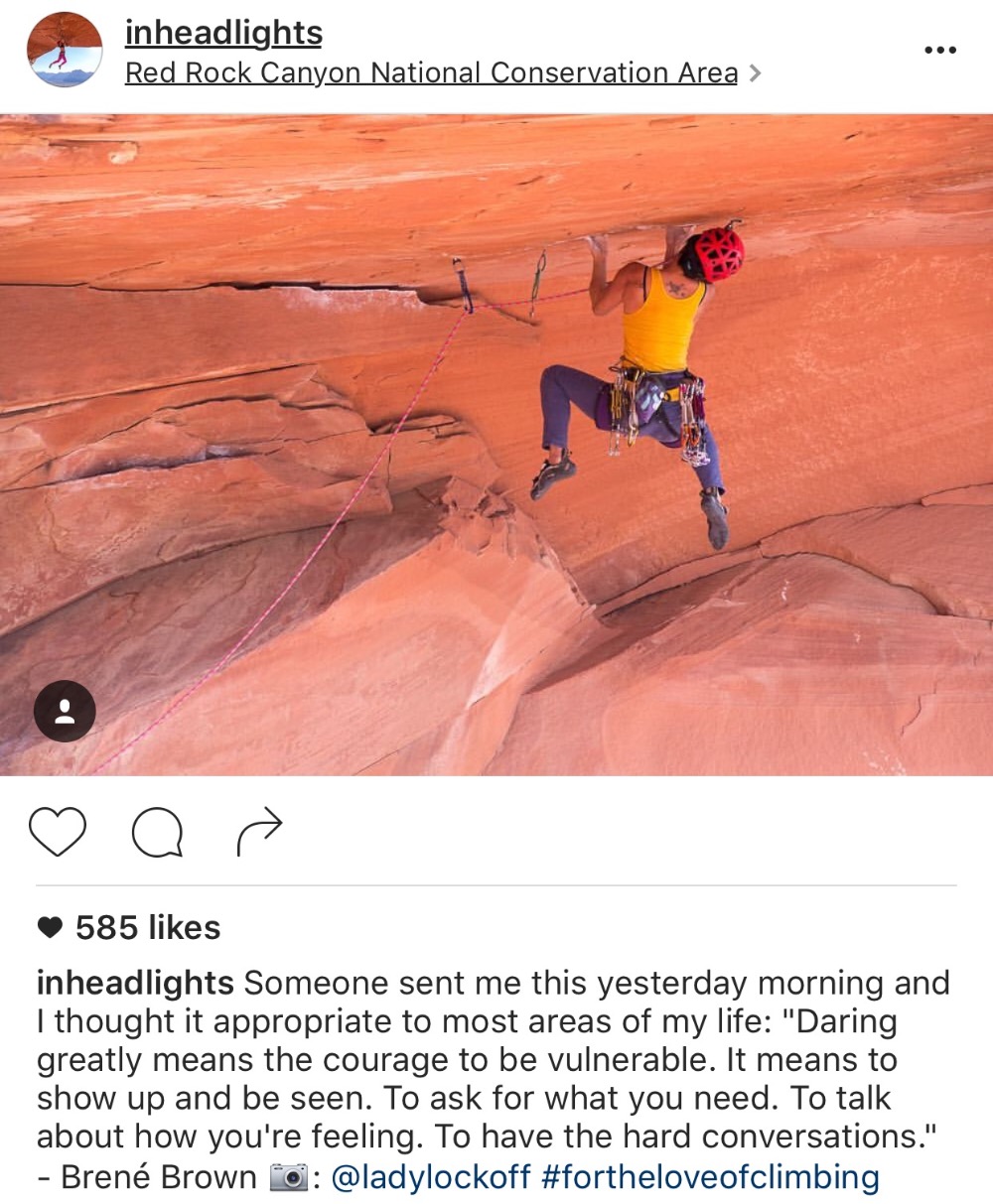993x1204 pixels.
Task: Open the inheadlights username in the caption
Action: (x=135, y=983)
